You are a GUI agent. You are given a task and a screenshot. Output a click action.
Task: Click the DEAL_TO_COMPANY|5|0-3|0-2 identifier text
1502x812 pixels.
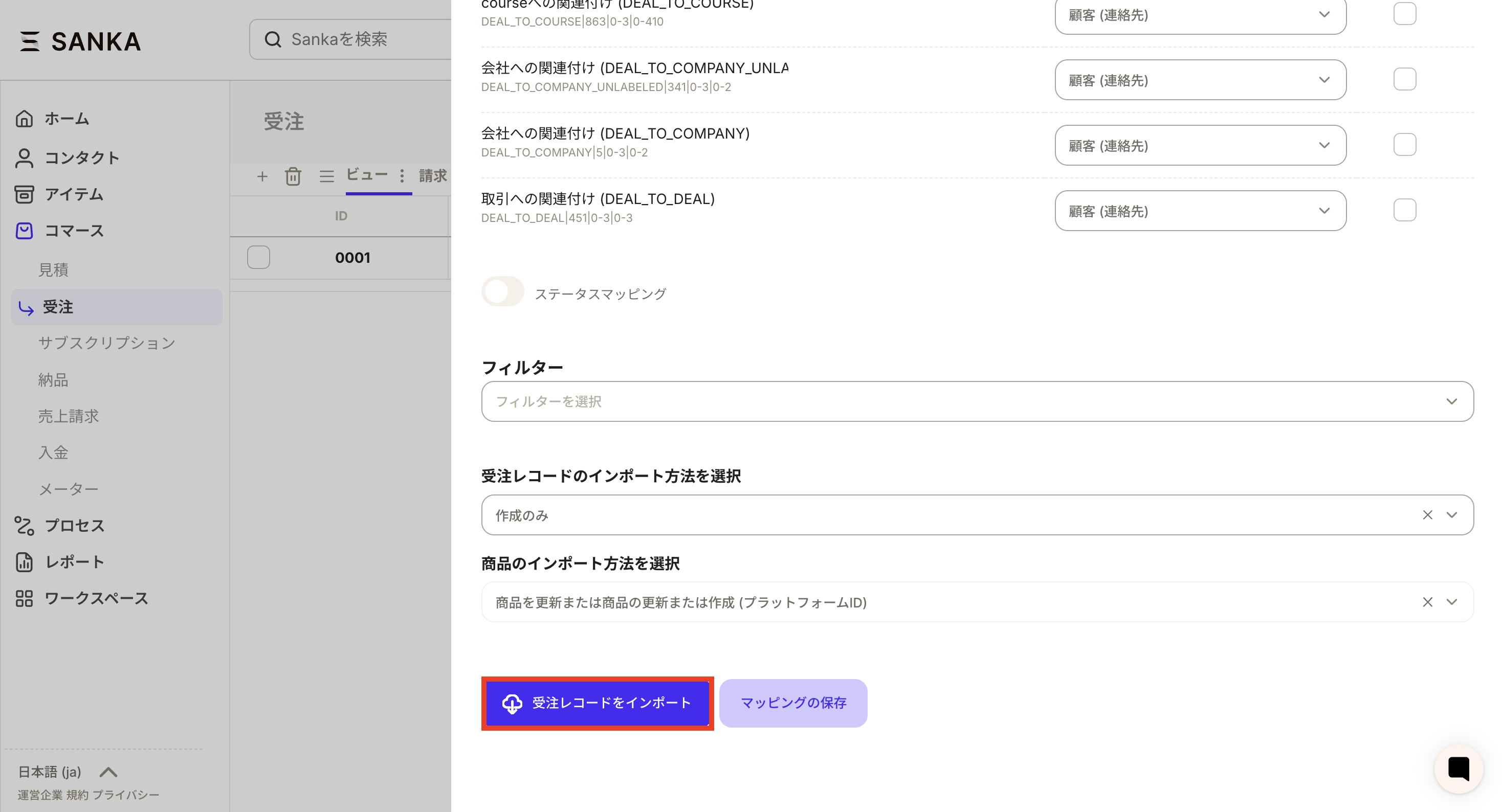coord(564,153)
